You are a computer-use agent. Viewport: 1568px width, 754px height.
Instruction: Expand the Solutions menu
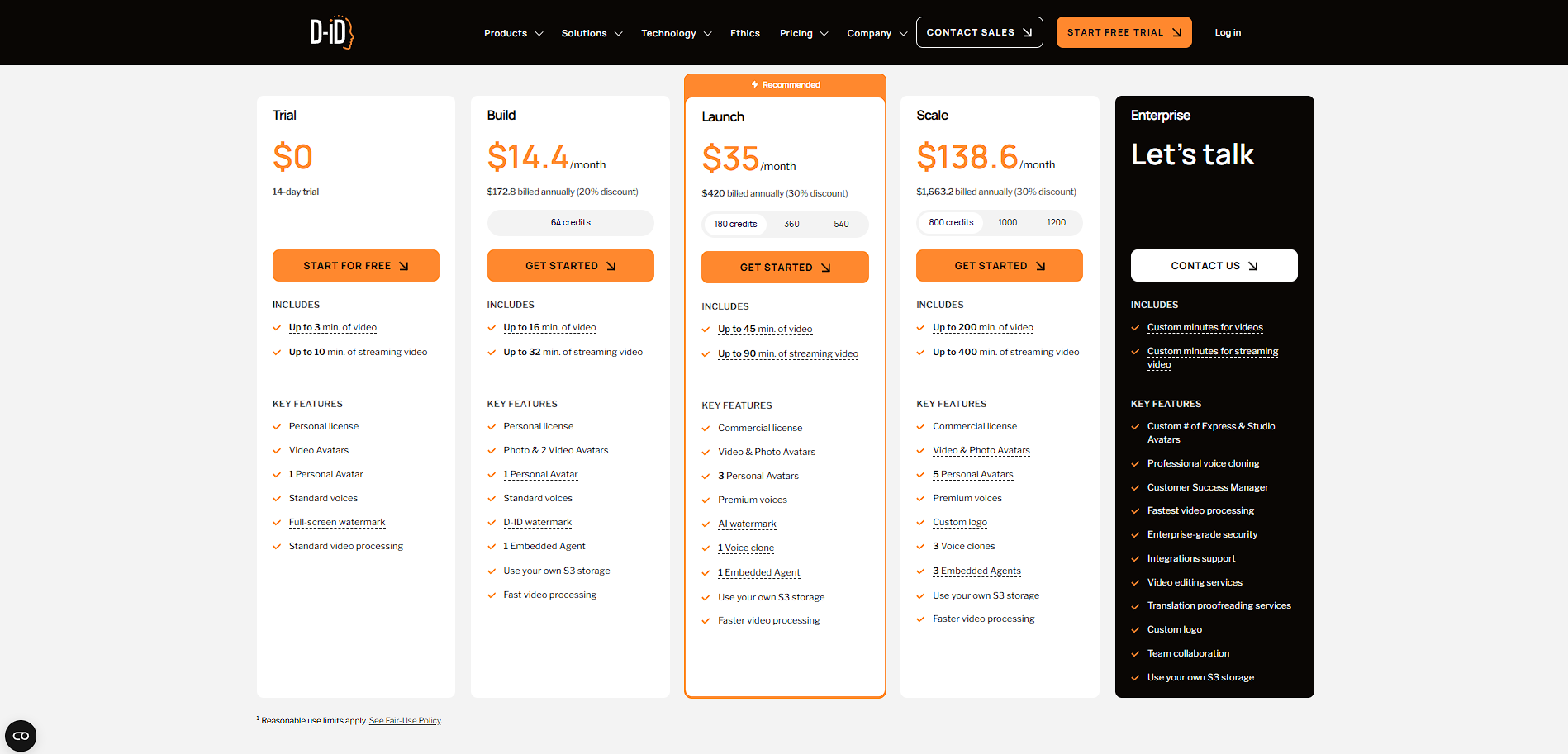[x=592, y=33]
